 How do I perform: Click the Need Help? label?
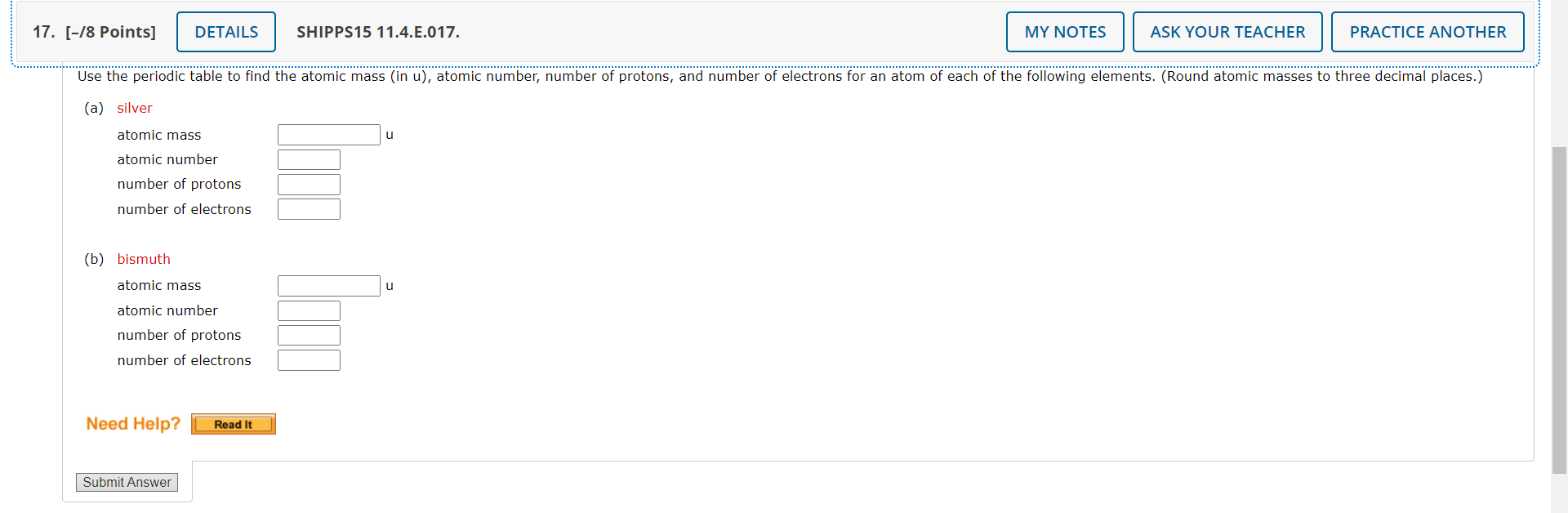click(x=133, y=423)
